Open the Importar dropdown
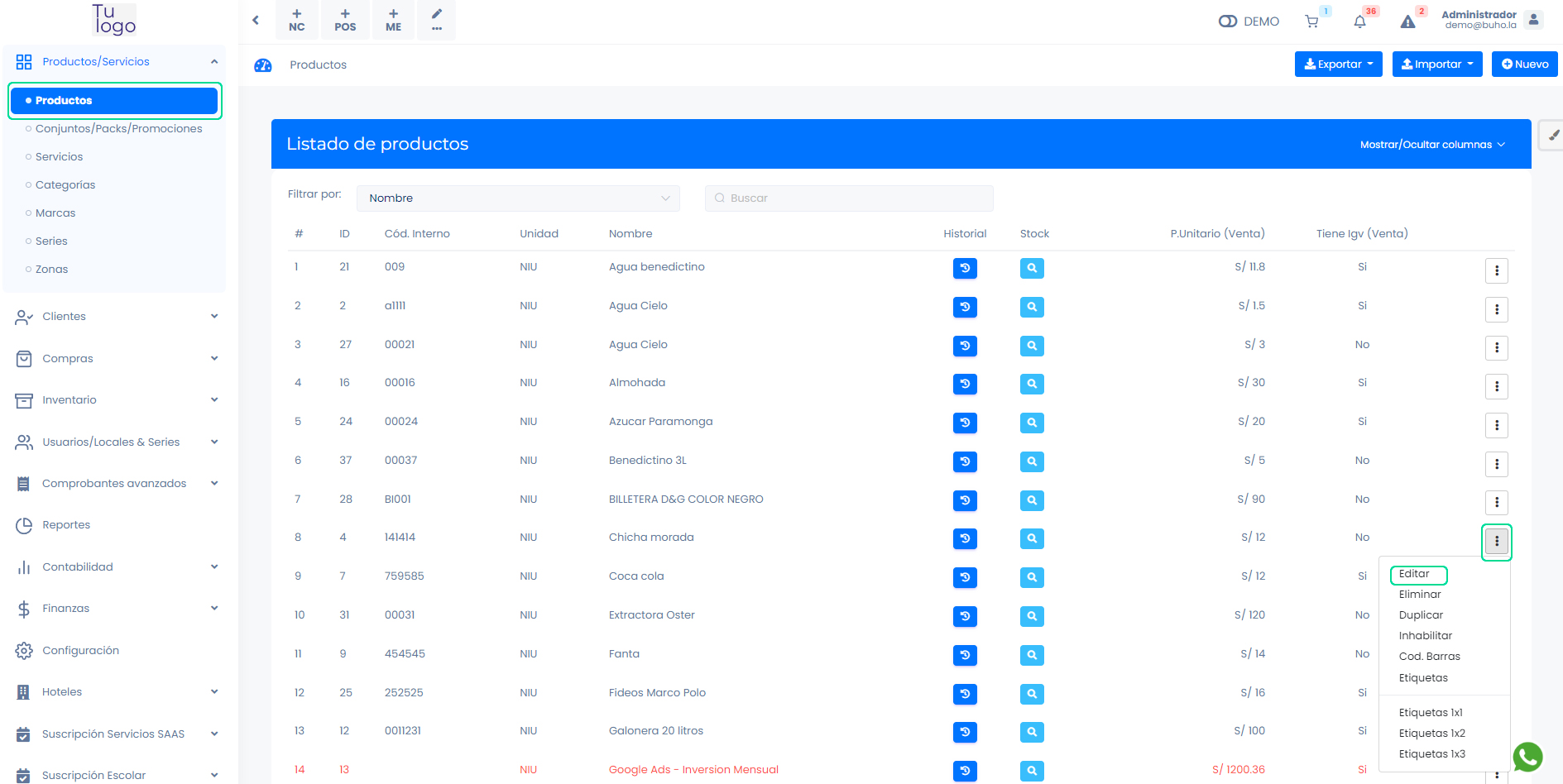Screen dimensions: 1563x784 1436,65
